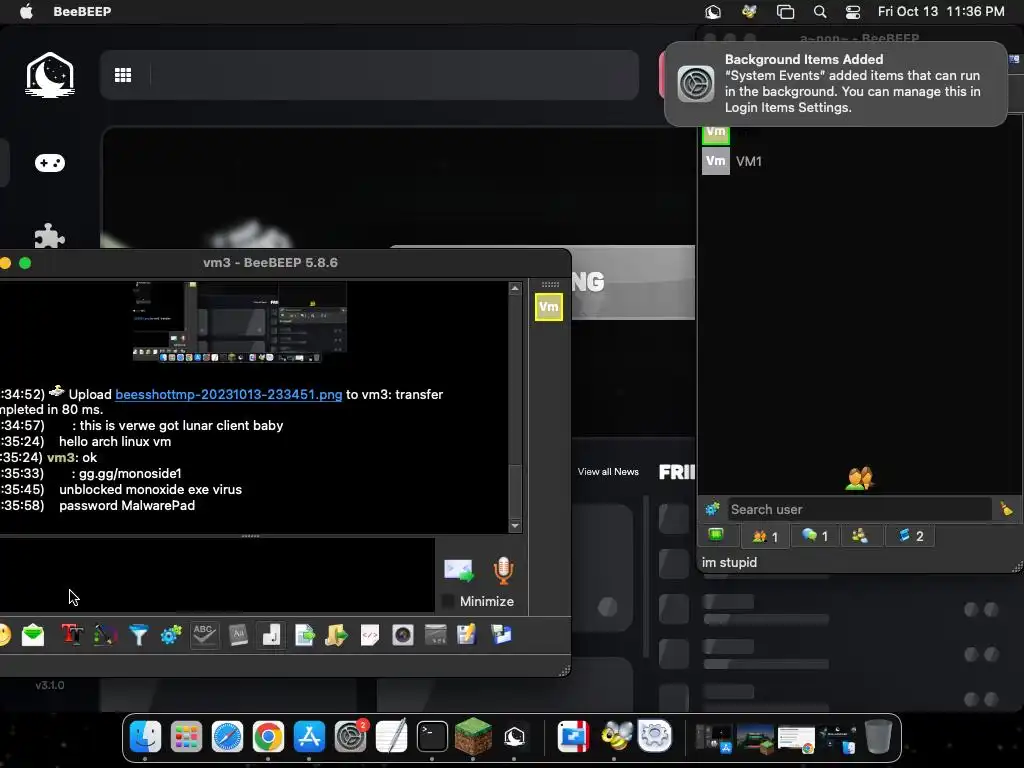Switch to the green screen tab

[716, 536]
